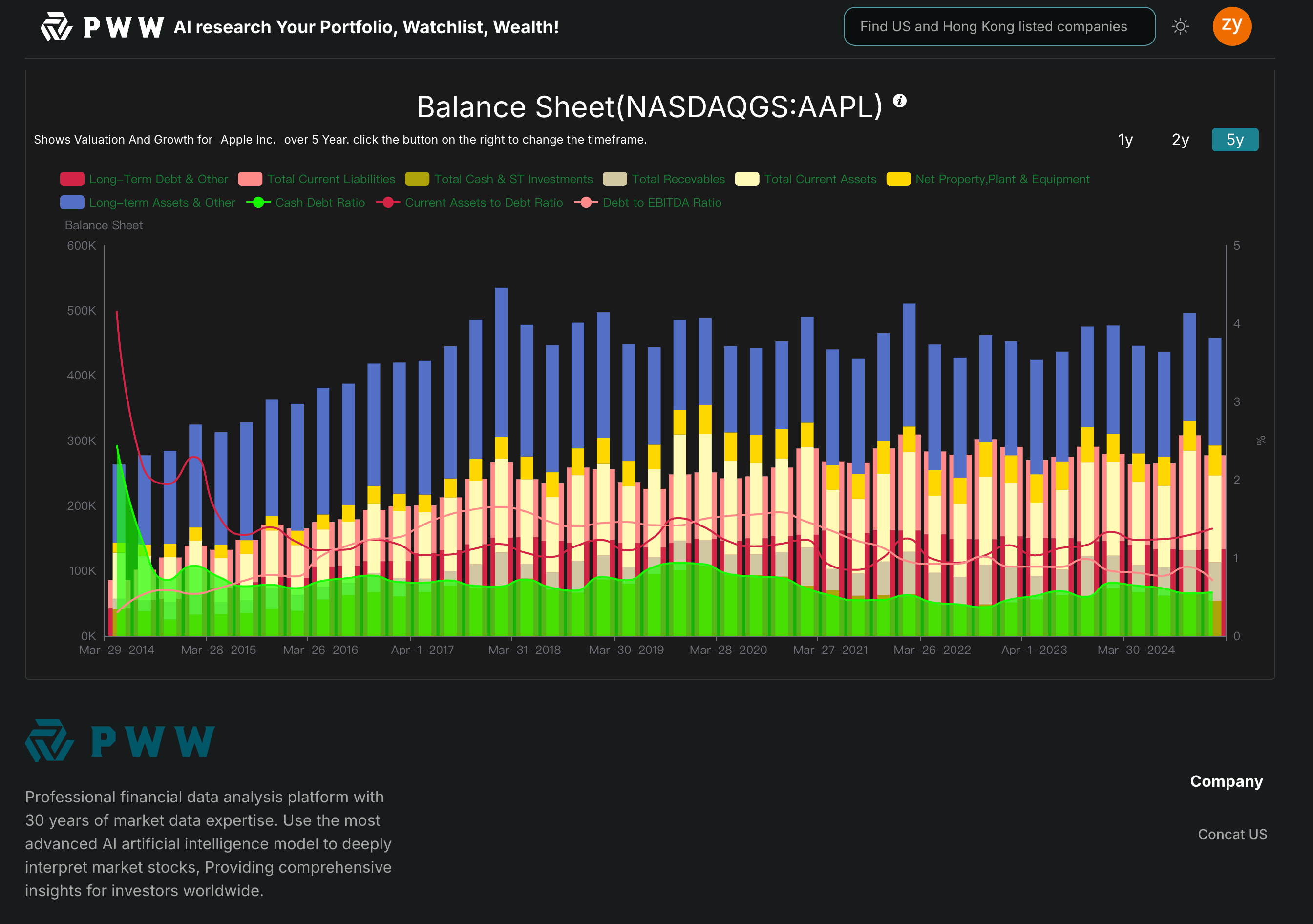Click the Mar-27-2021 x-axis label
Screen dimensions: 1313x924
830,650
